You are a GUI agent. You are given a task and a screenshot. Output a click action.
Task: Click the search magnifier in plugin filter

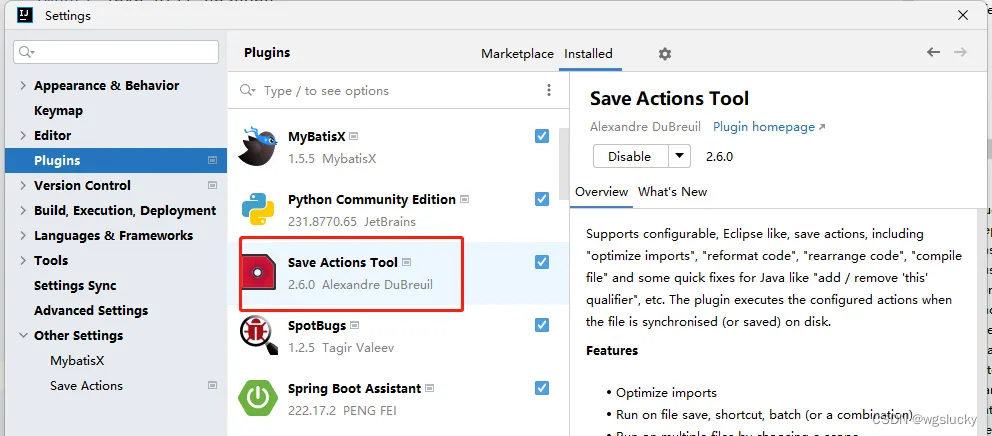point(247,90)
